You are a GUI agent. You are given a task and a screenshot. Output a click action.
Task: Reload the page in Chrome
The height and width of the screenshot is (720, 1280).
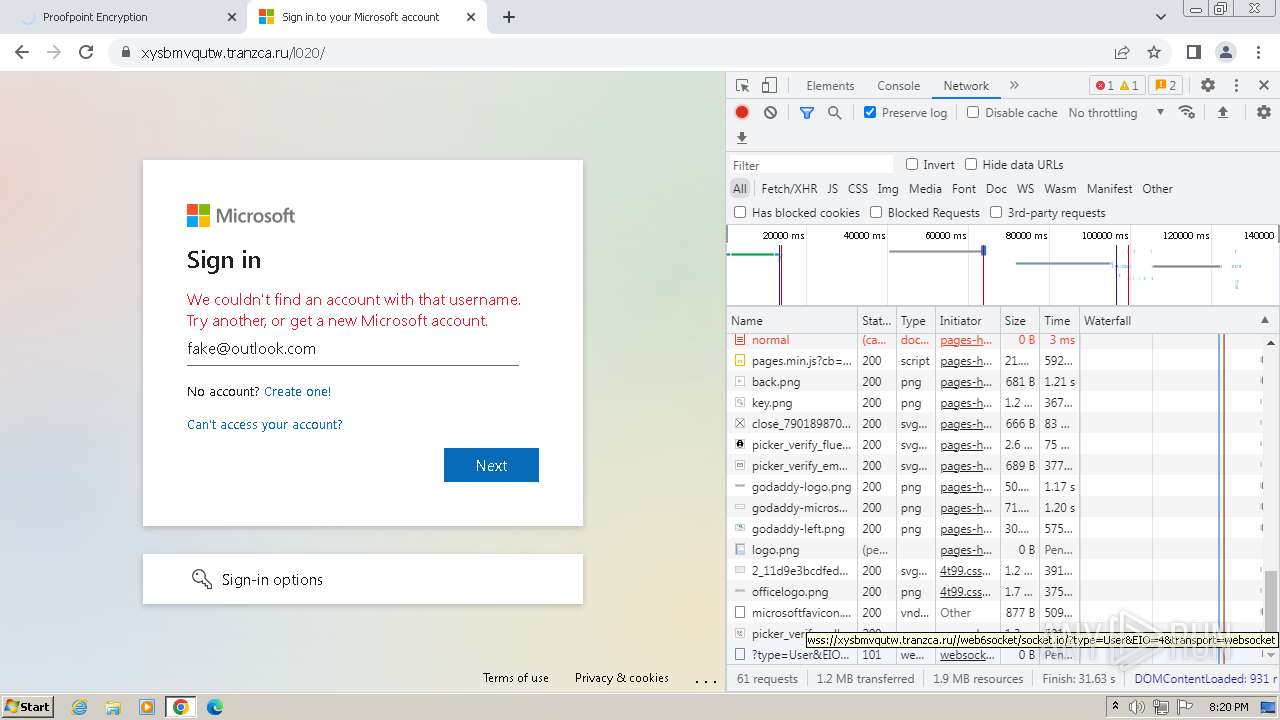[x=86, y=52]
